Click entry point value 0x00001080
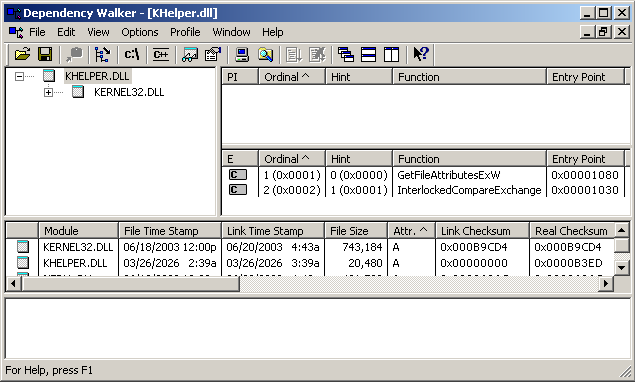 585,175
